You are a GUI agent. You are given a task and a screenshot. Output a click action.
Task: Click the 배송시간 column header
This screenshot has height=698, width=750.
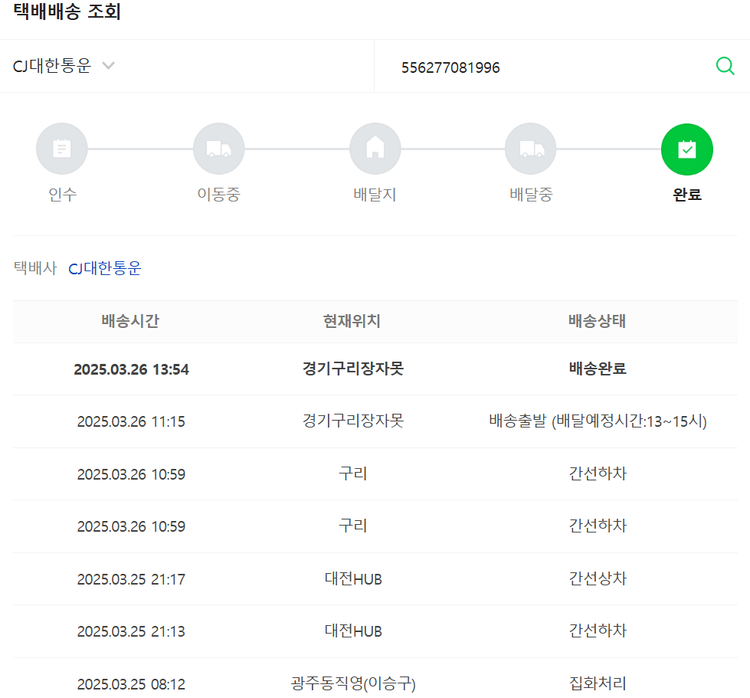pyautogui.click(x=130, y=321)
